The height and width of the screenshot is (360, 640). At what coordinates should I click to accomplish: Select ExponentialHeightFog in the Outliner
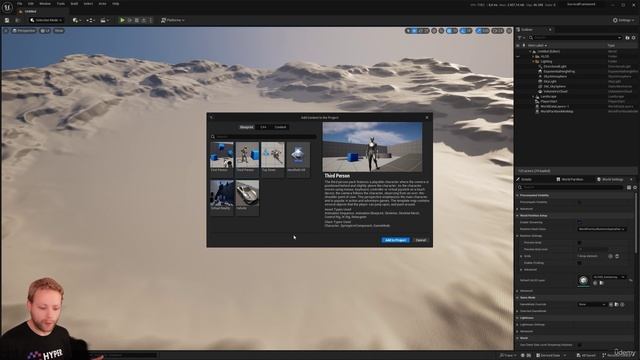coord(559,71)
